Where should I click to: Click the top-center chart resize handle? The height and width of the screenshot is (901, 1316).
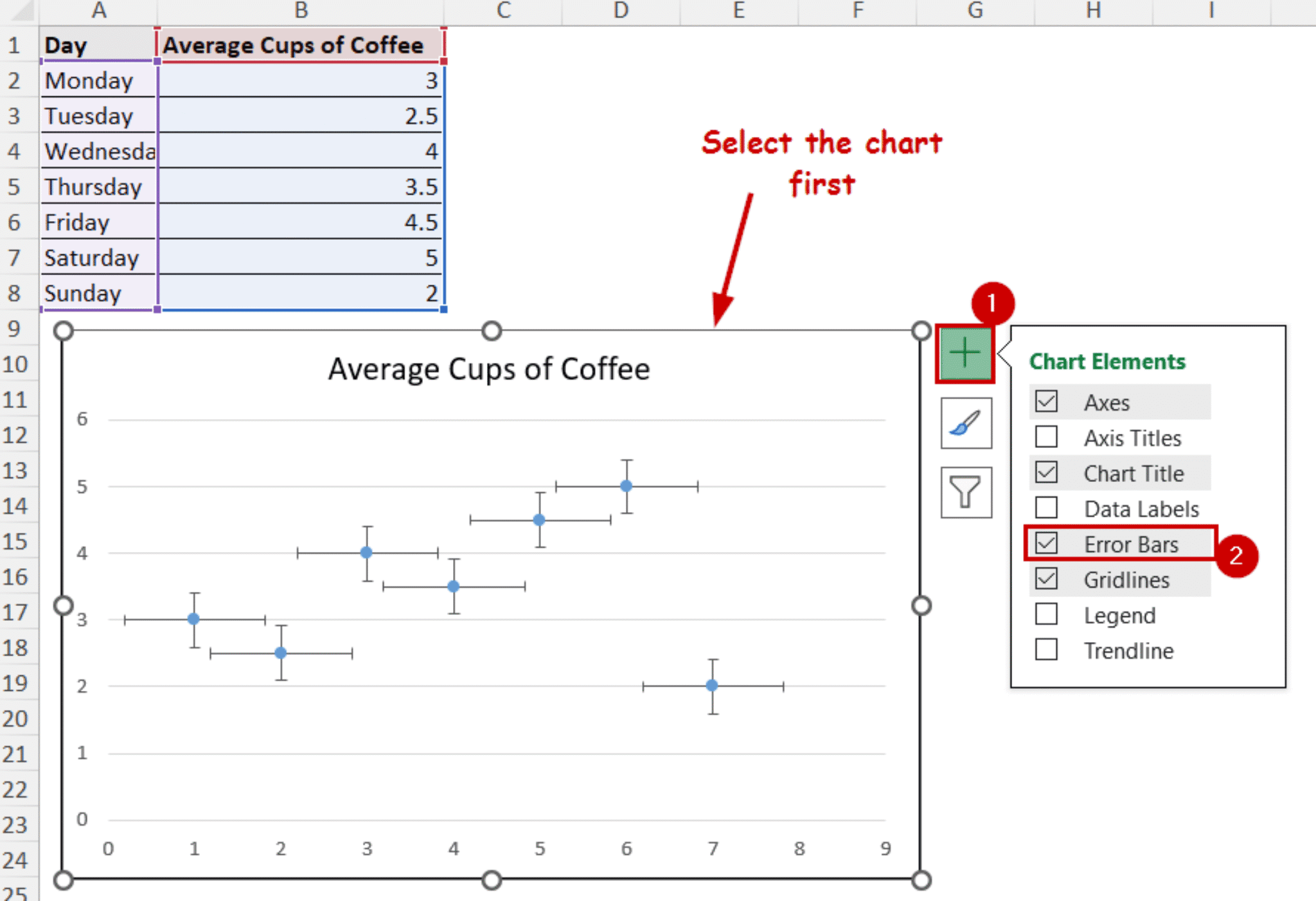[492, 329]
